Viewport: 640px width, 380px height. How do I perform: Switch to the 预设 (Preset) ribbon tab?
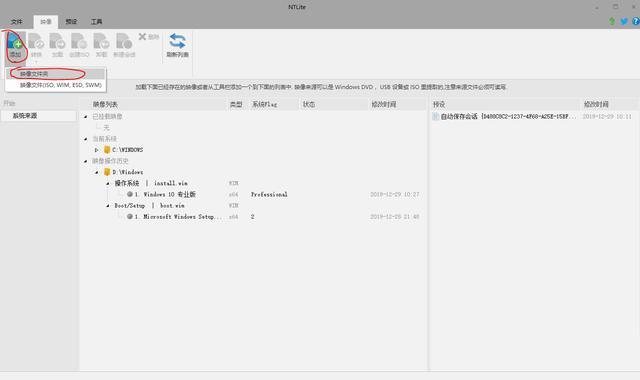(71, 22)
